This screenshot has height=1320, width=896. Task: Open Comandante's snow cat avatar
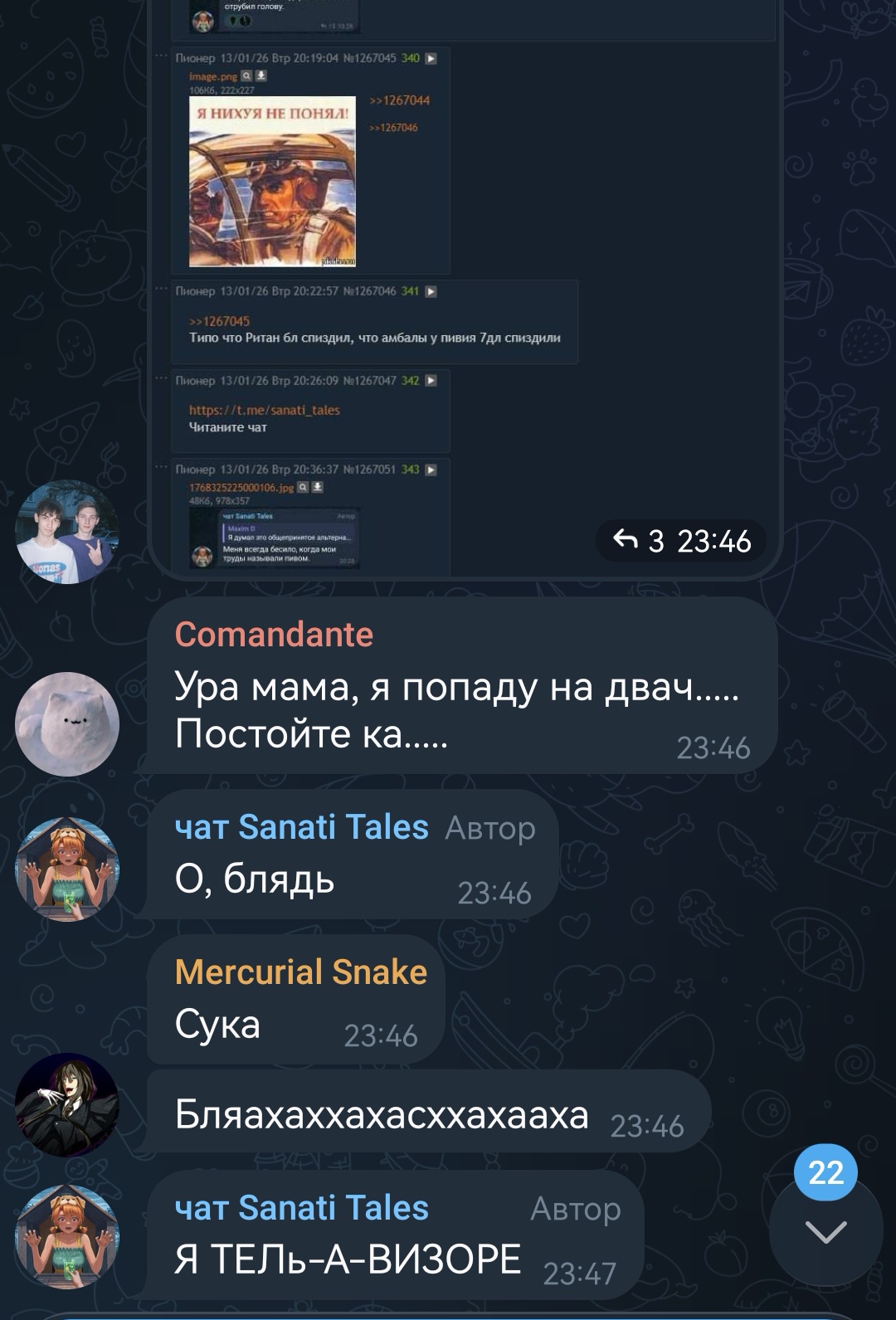(x=67, y=724)
